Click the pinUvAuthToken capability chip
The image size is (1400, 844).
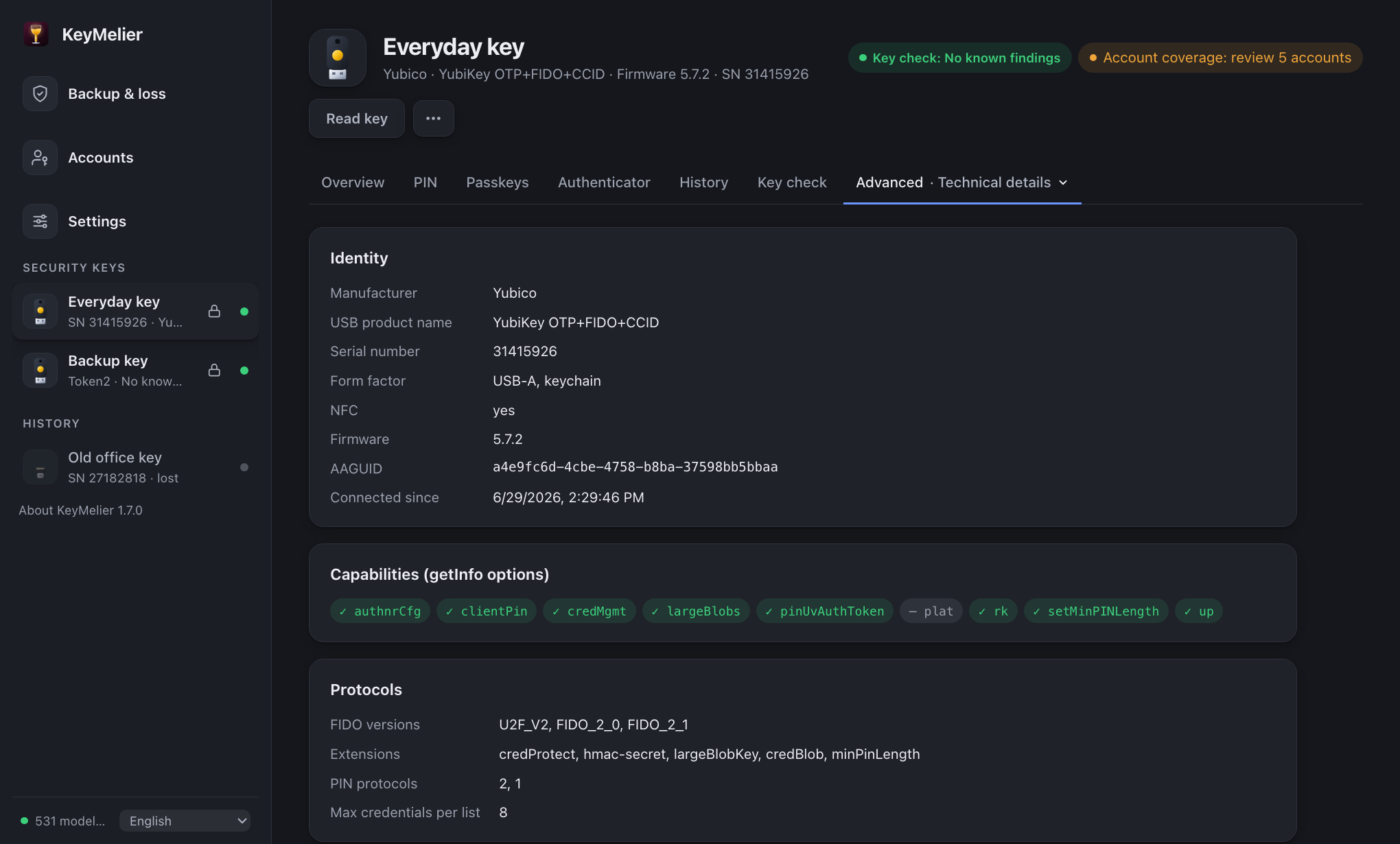[x=825, y=611]
